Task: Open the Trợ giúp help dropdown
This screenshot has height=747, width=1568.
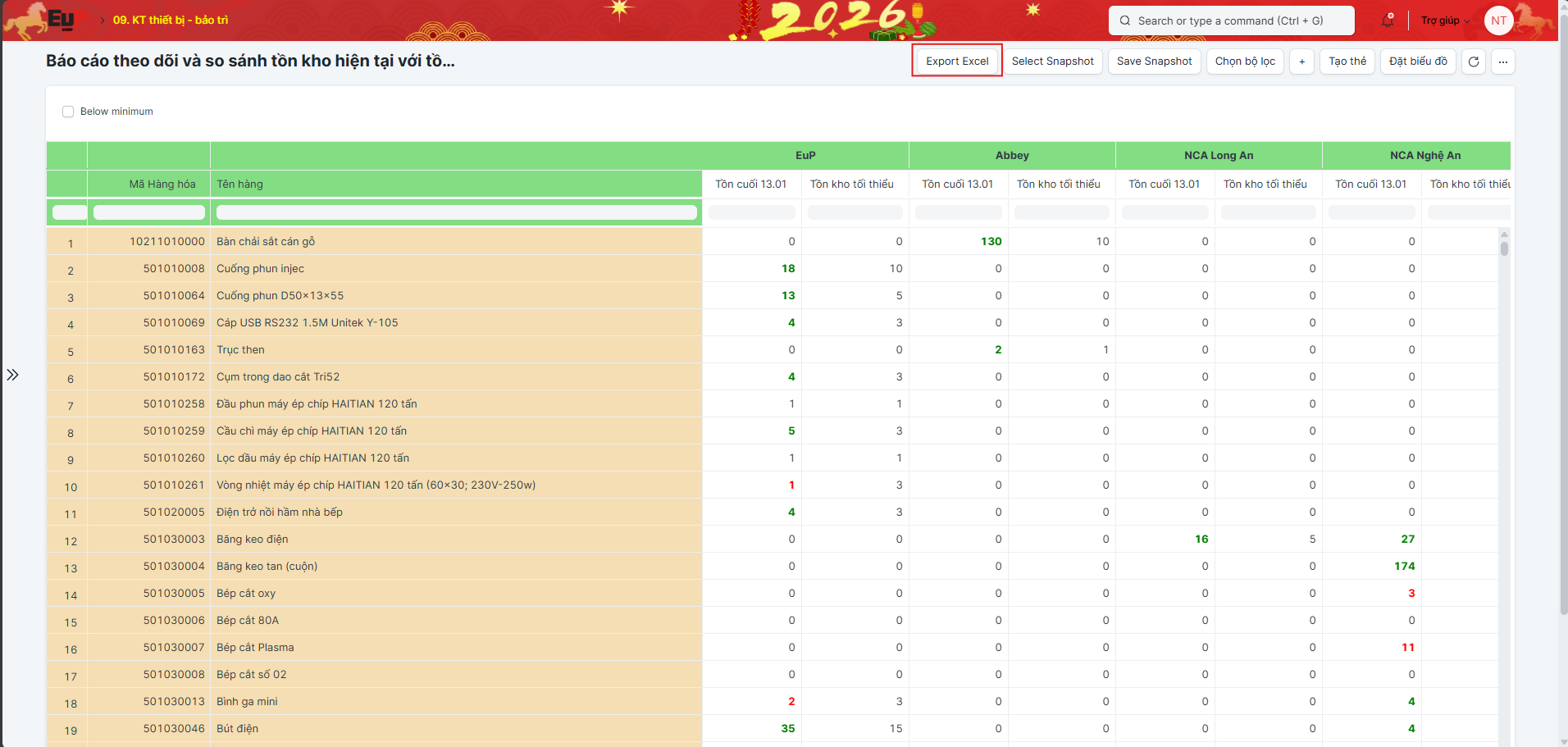Action: point(1445,20)
